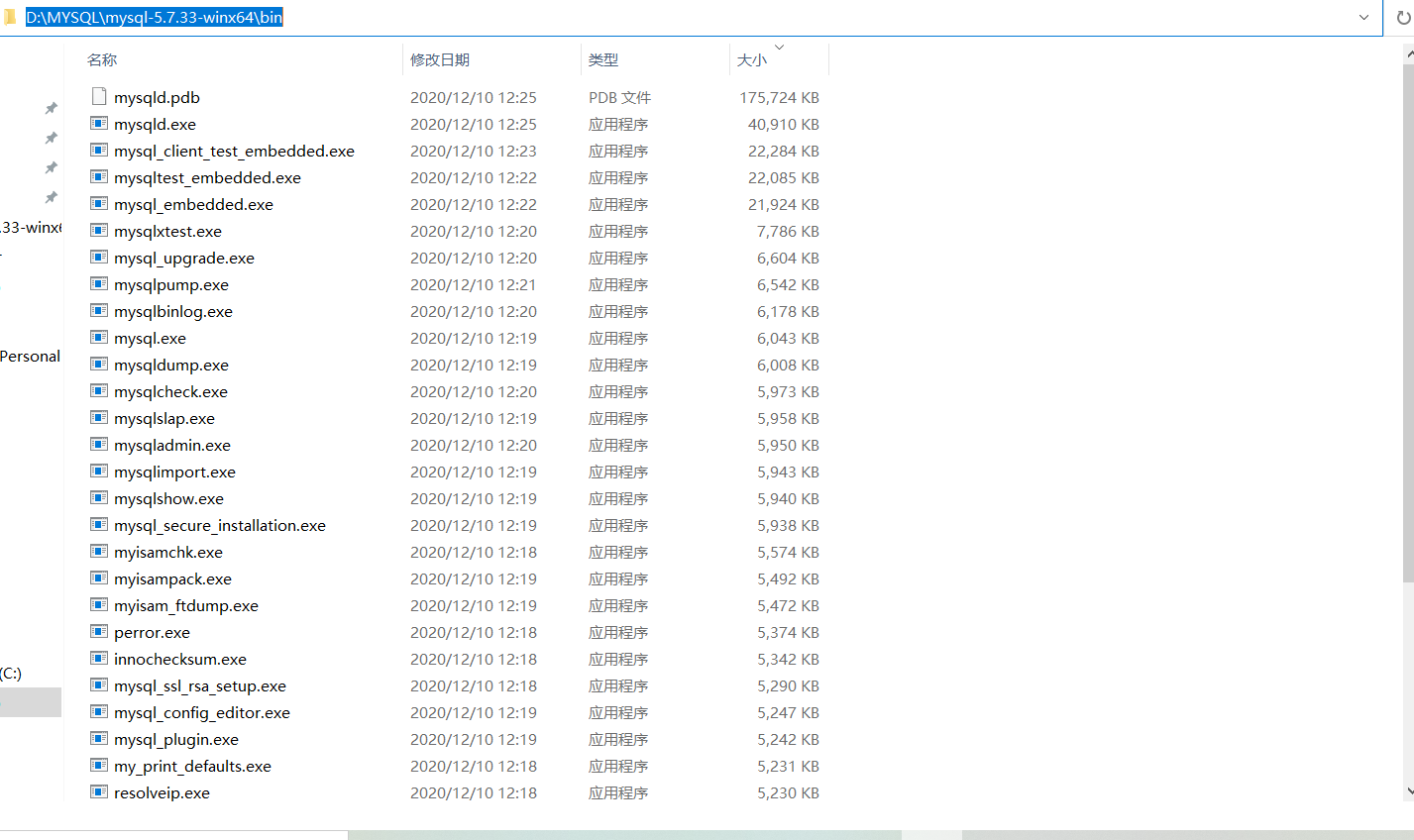Click the mysqld.exe application icon

(x=99, y=123)
